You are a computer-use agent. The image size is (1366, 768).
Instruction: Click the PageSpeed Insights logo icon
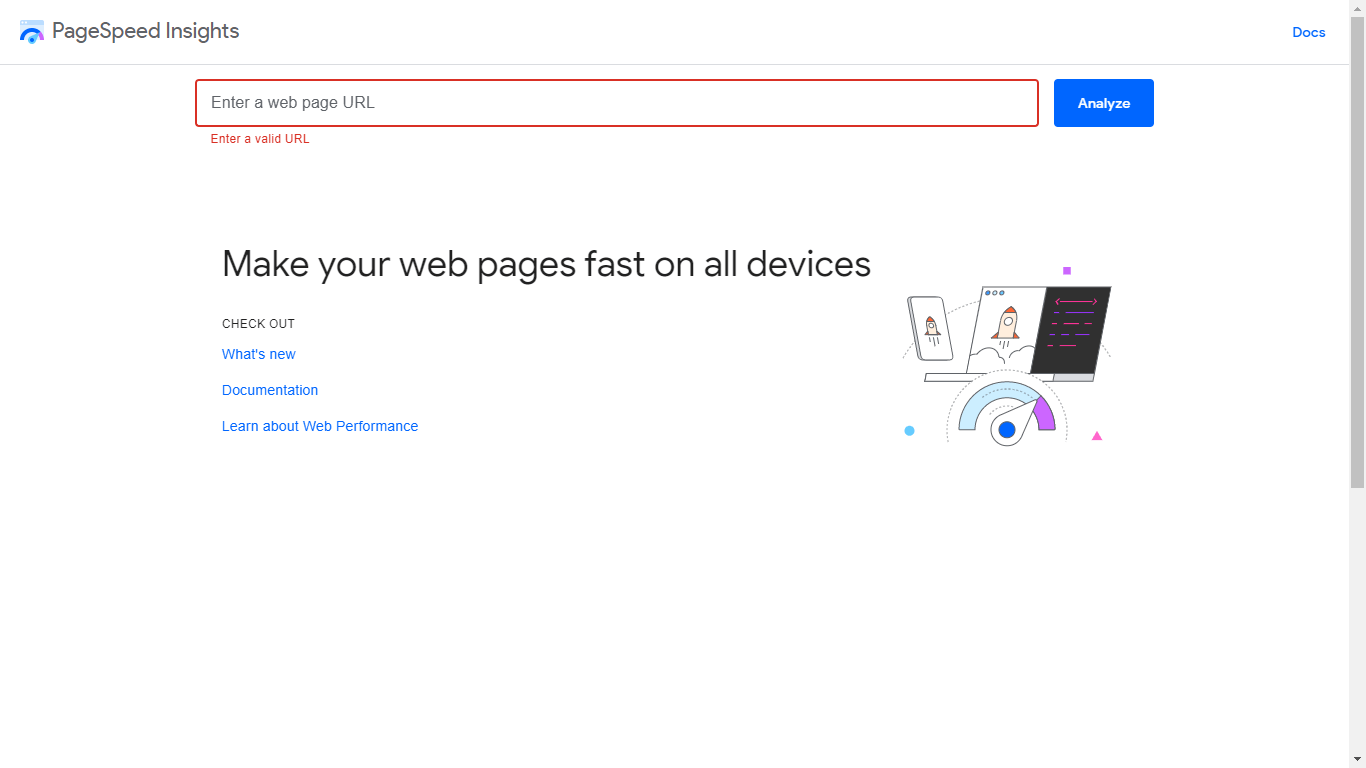tap(32, 32)
